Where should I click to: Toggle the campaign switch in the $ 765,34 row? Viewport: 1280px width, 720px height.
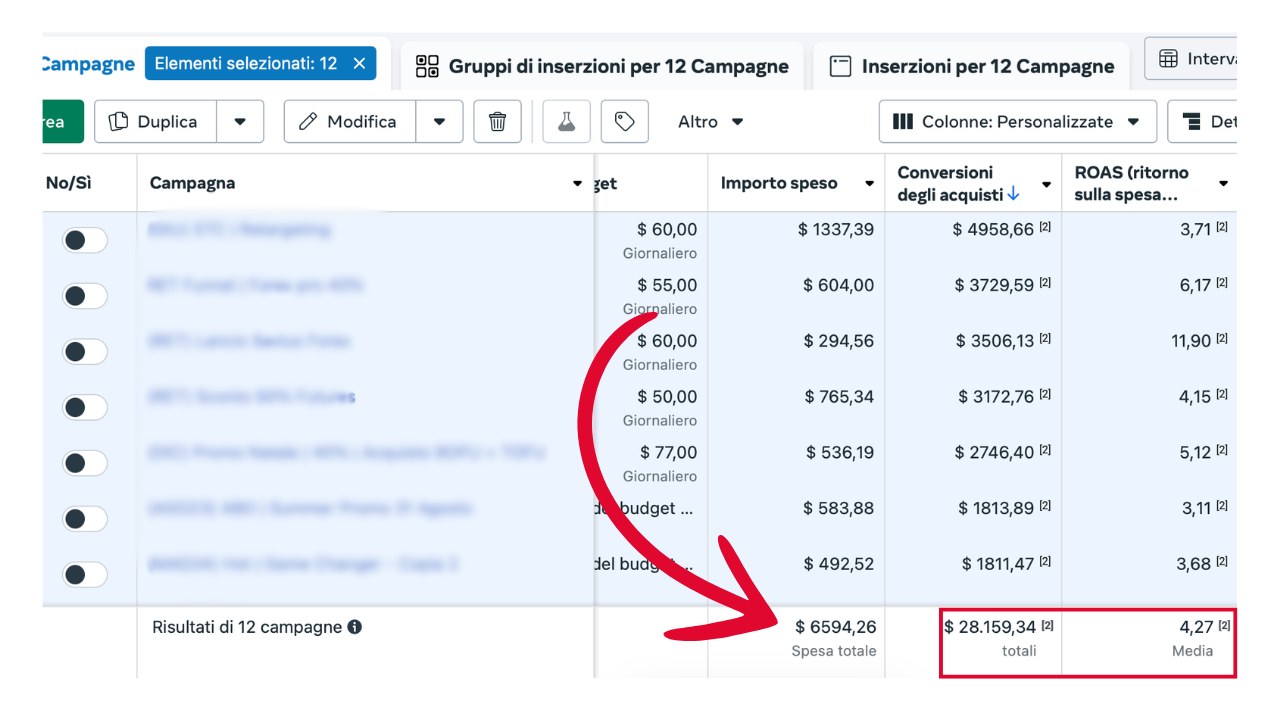pyautogui.click(x=85, y=407)
